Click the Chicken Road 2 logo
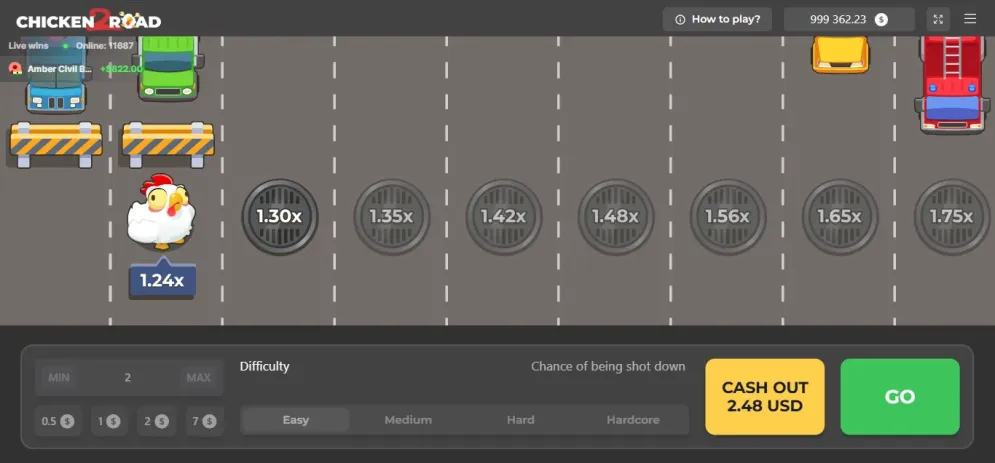This screenshot has height=463, width=995. tap(89, 20)
